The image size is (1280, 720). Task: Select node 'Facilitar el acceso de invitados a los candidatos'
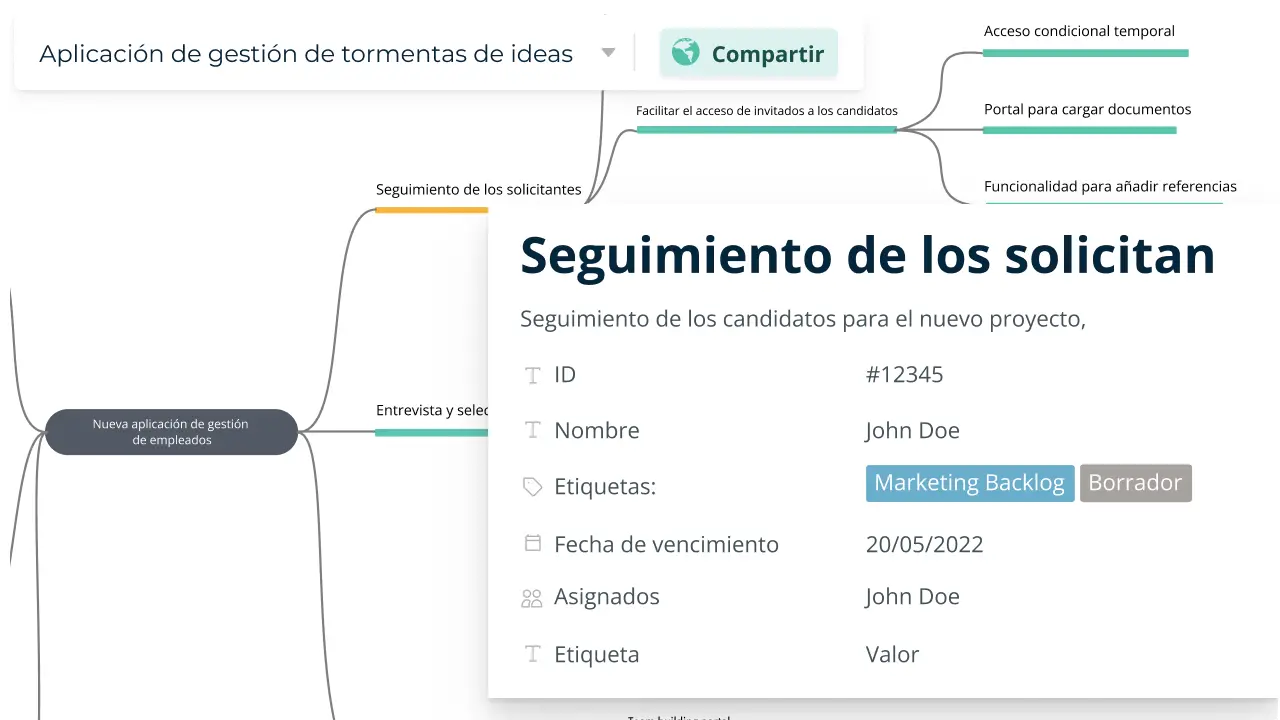pos(767,111)
